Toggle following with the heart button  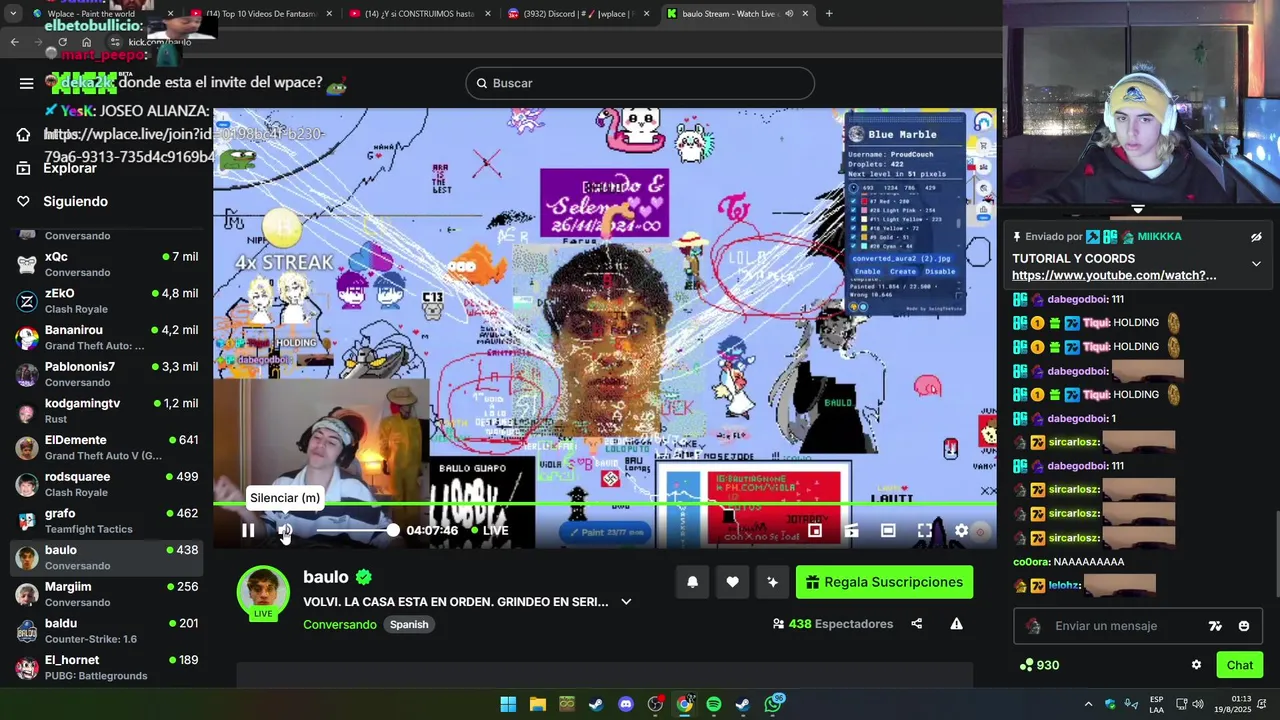(732, 582)
